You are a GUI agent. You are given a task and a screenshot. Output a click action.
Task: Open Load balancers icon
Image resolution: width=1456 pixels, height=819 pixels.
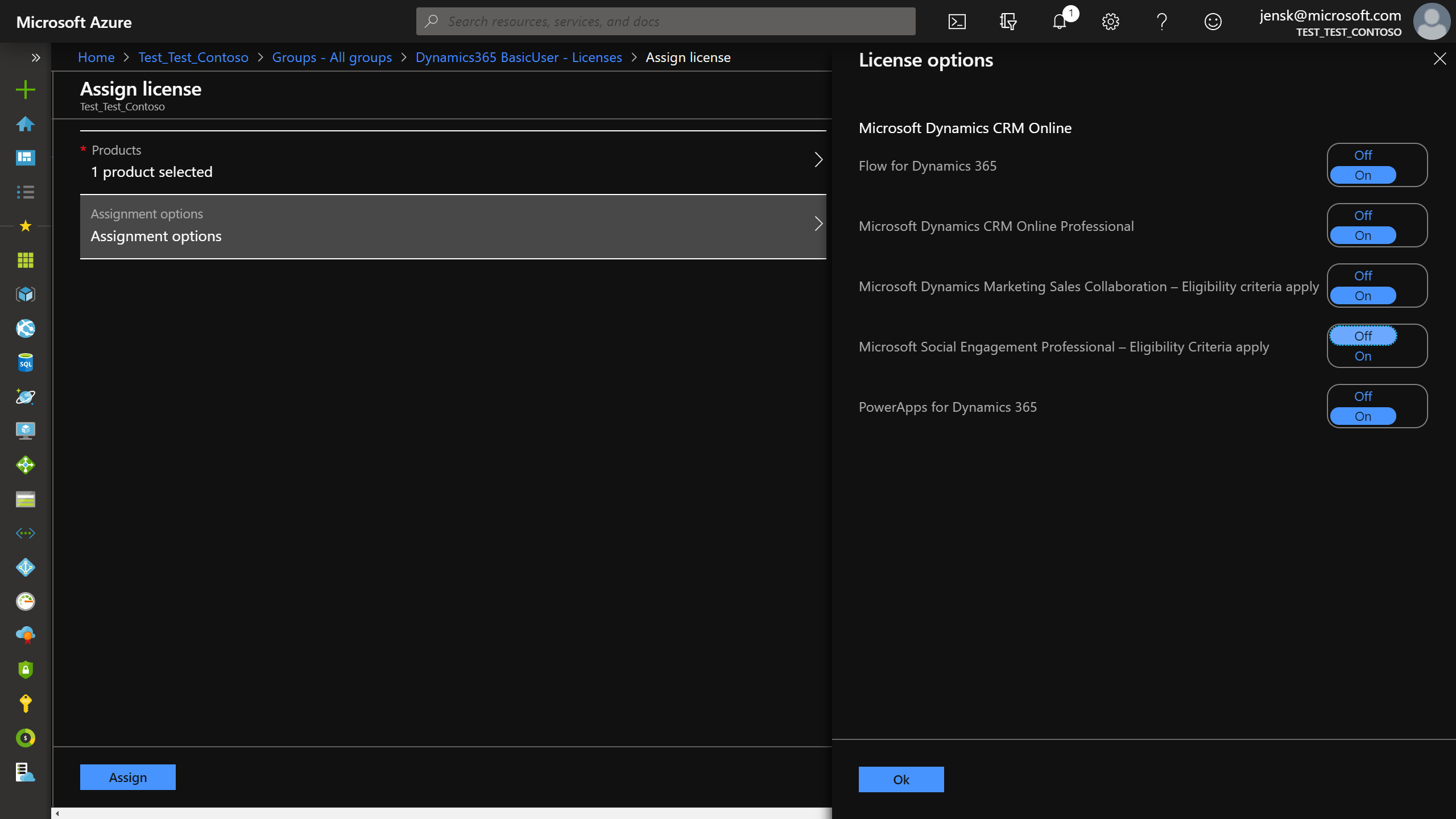click(26, 465)
